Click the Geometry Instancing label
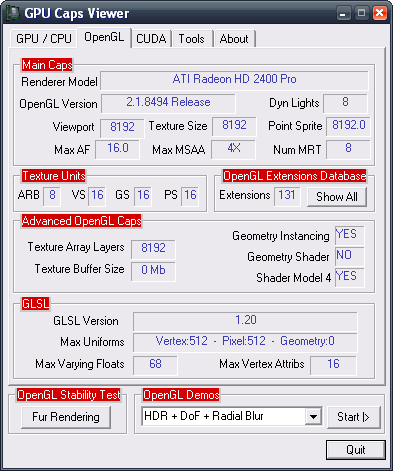Screen dimensions: 393x471 click(281, 236)
